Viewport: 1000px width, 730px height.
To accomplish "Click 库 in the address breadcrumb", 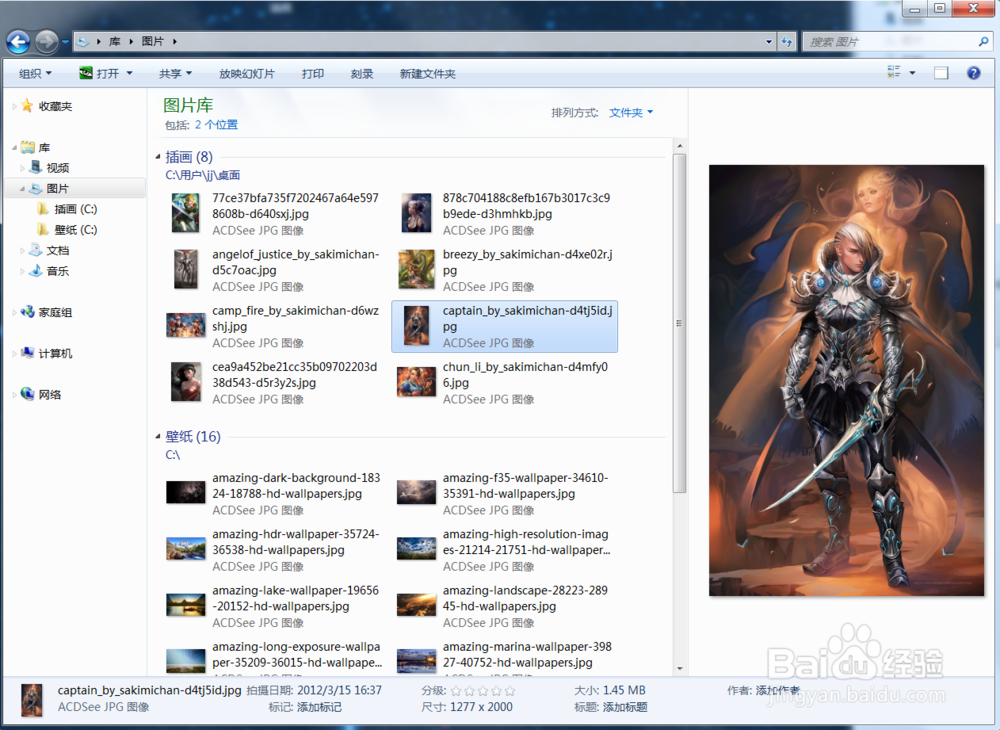I will 115,41.
